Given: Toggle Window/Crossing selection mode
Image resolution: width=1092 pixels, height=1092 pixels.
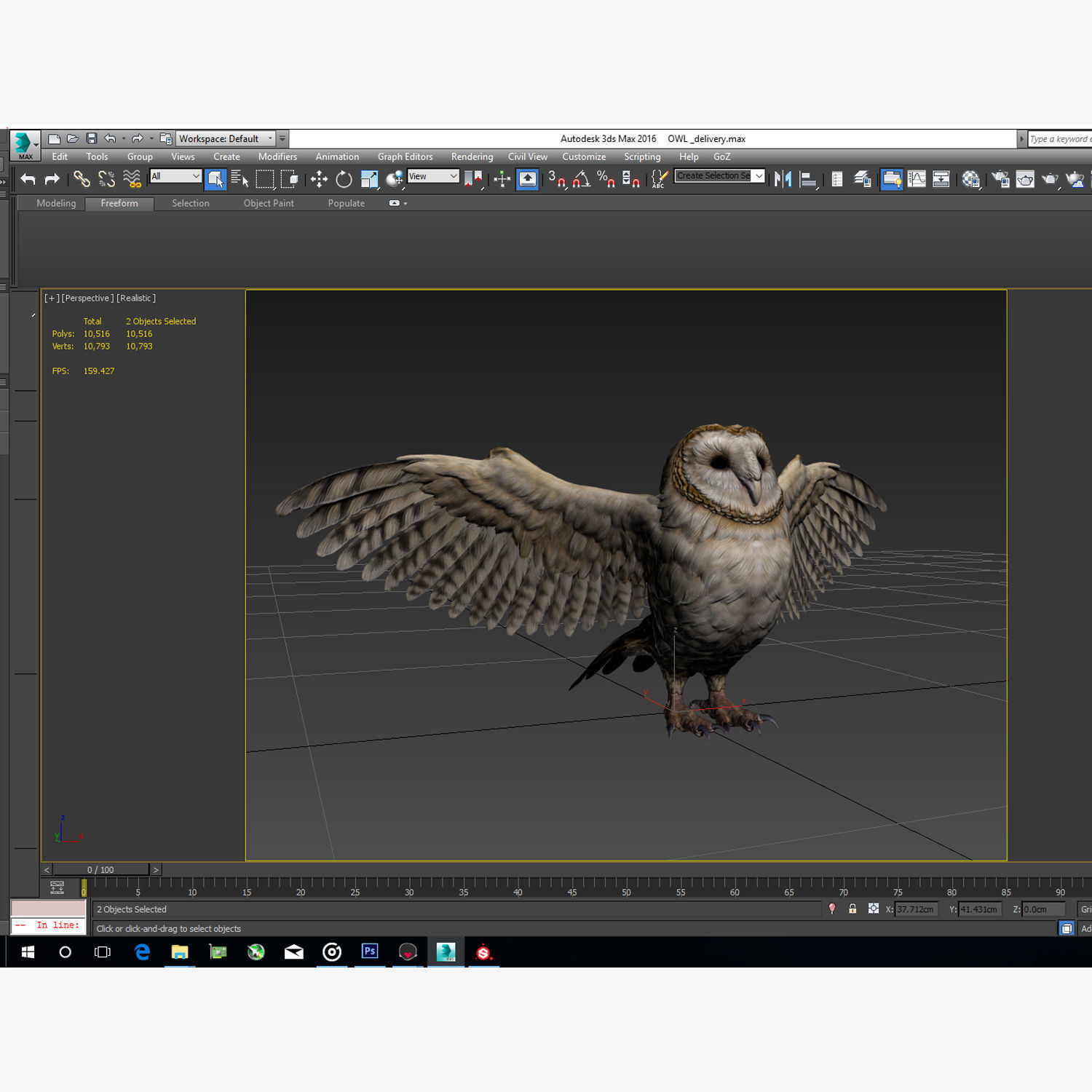Looking at the screenshot, I should coord(290,179).
